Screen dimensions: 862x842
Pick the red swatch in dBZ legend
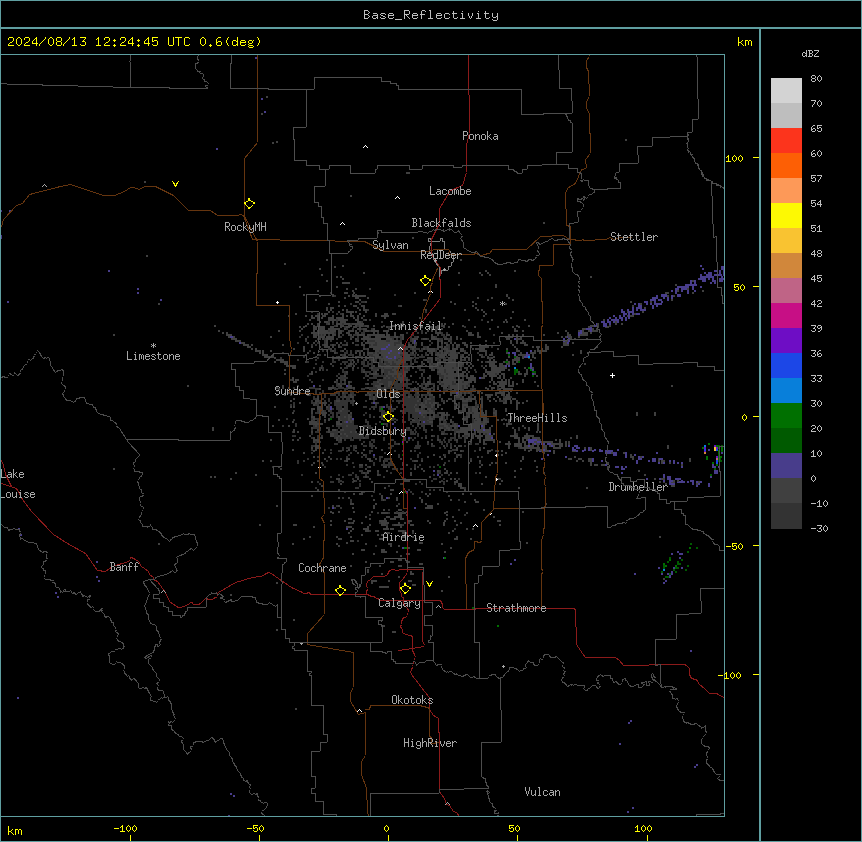click(786, 140)
